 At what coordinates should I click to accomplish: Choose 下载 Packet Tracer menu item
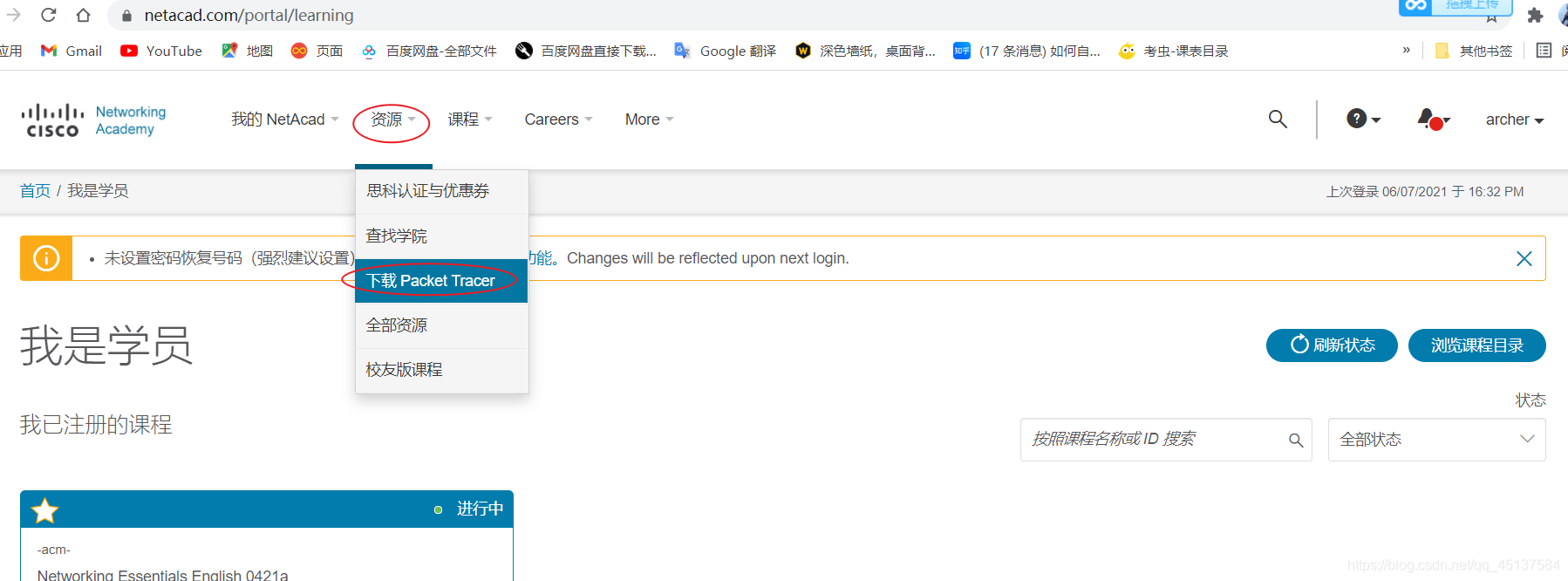[x=441, y=281]
